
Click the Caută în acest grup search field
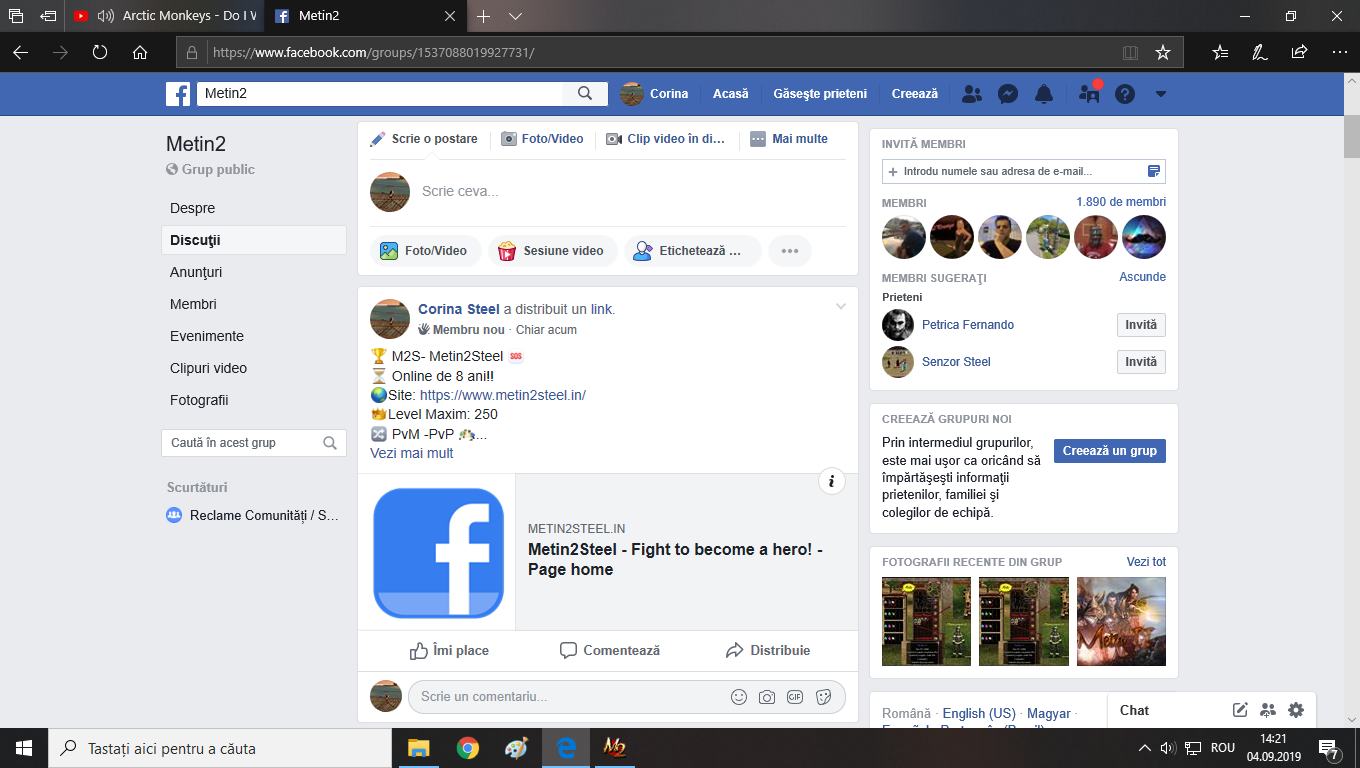click(254, 443)
